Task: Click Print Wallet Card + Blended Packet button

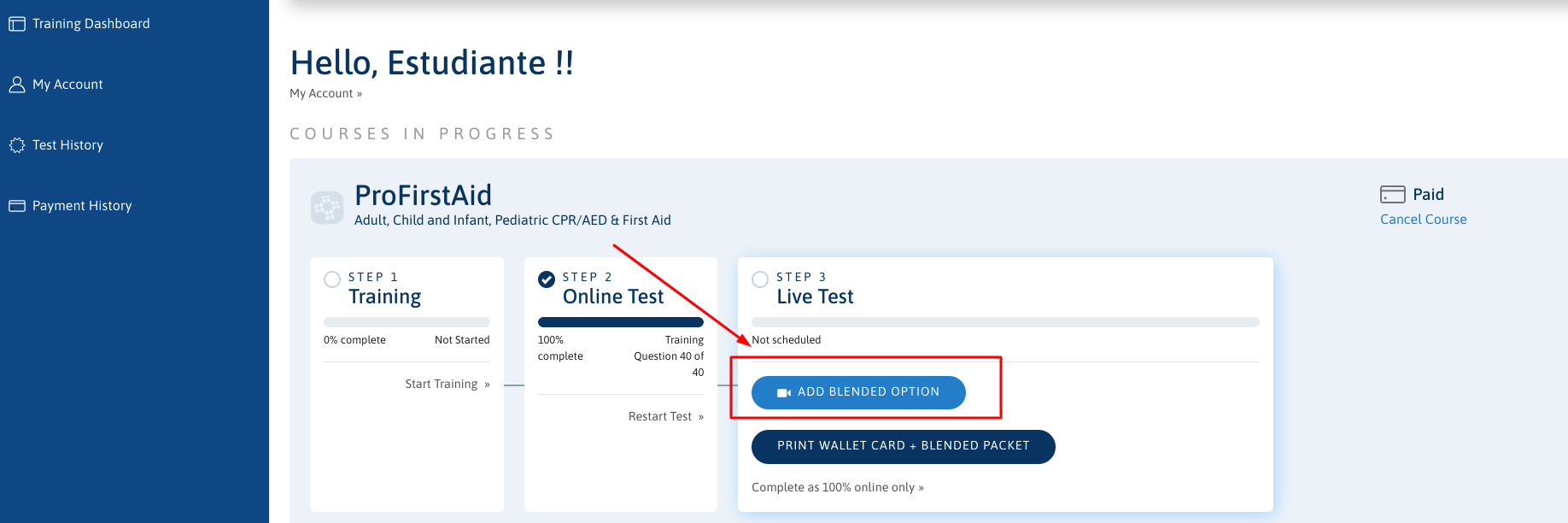Action: click(904, 447)
